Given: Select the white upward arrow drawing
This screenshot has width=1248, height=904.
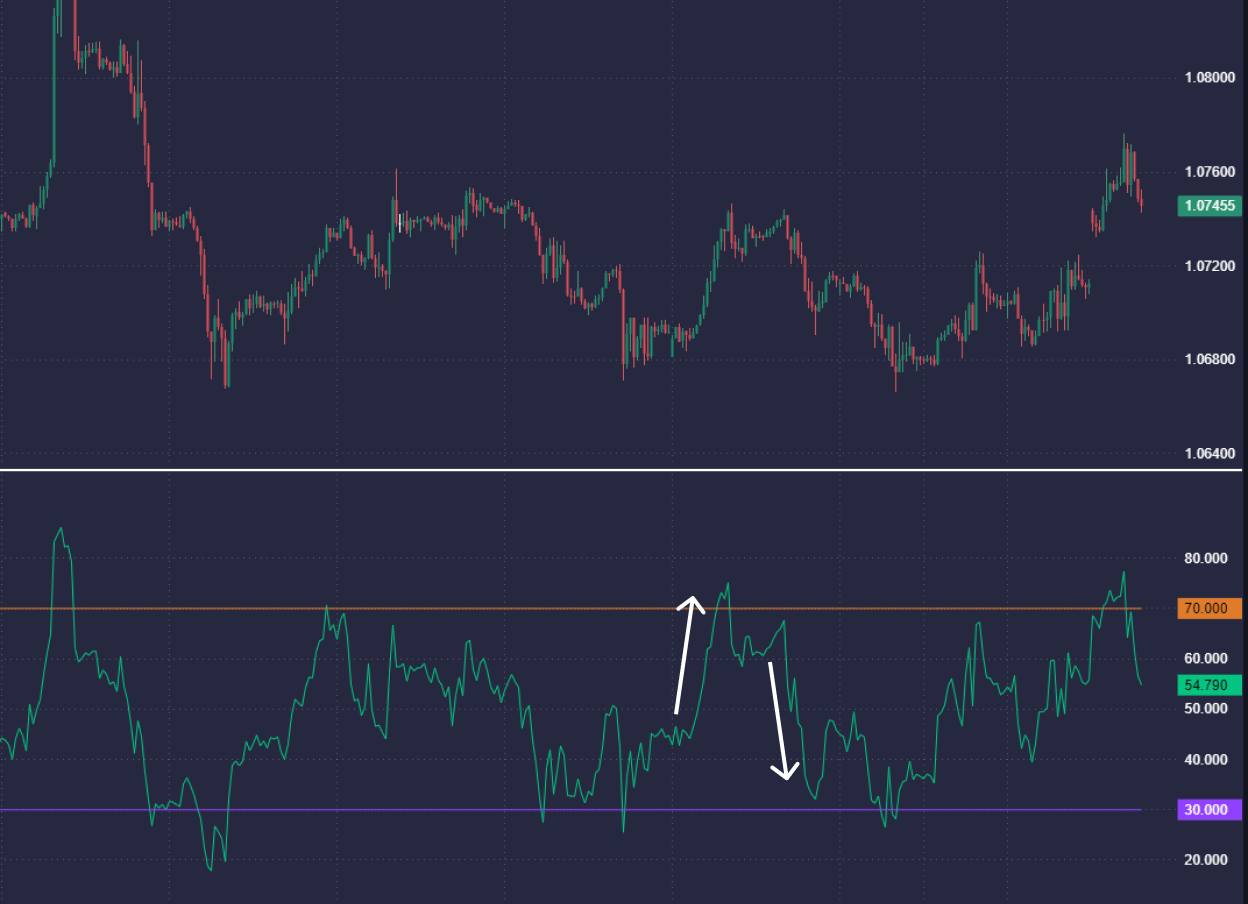Looking at the screenshot, I should click(x=684, y=655).
